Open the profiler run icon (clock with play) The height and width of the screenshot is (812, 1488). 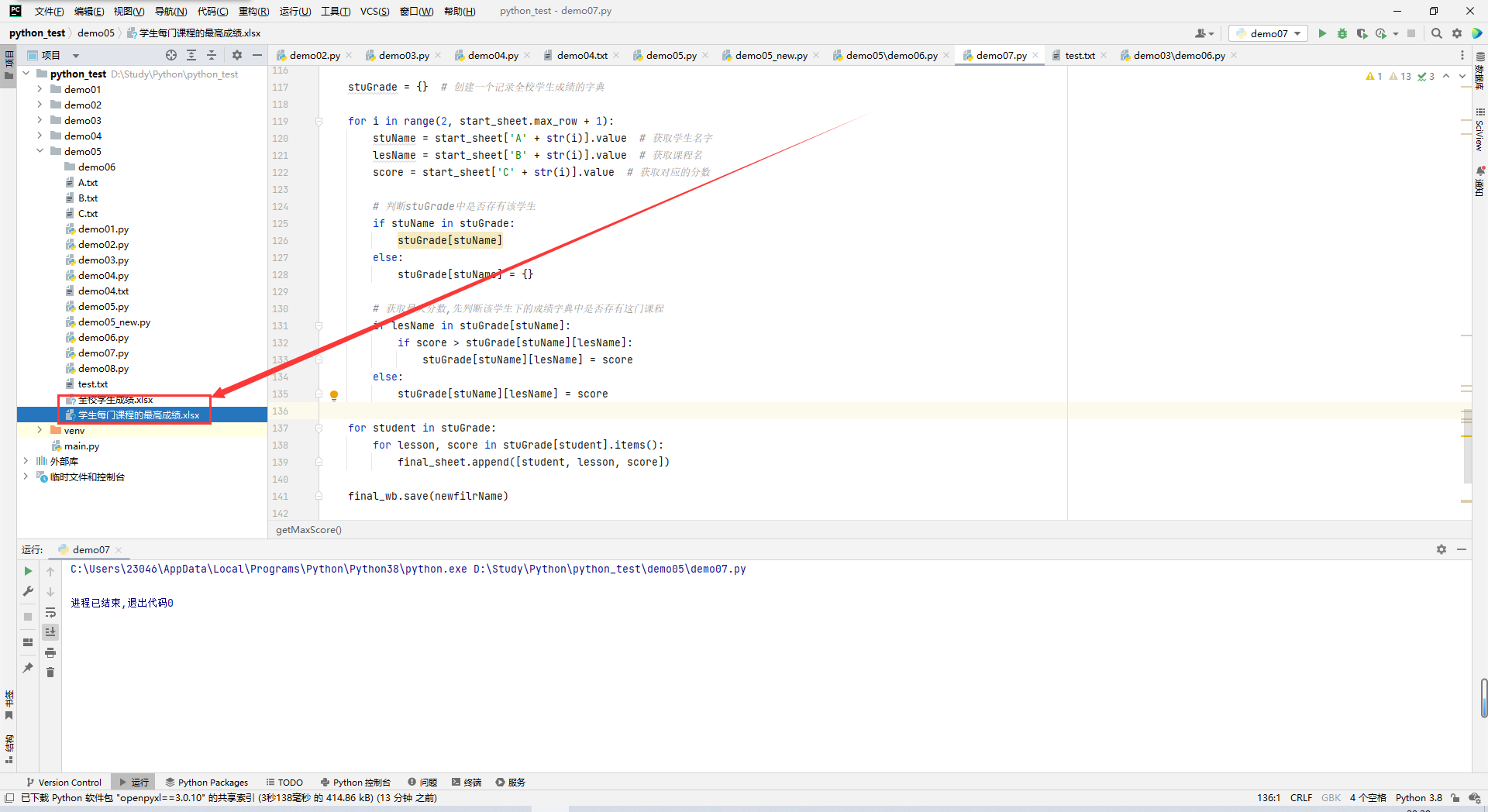point(1381,33)
